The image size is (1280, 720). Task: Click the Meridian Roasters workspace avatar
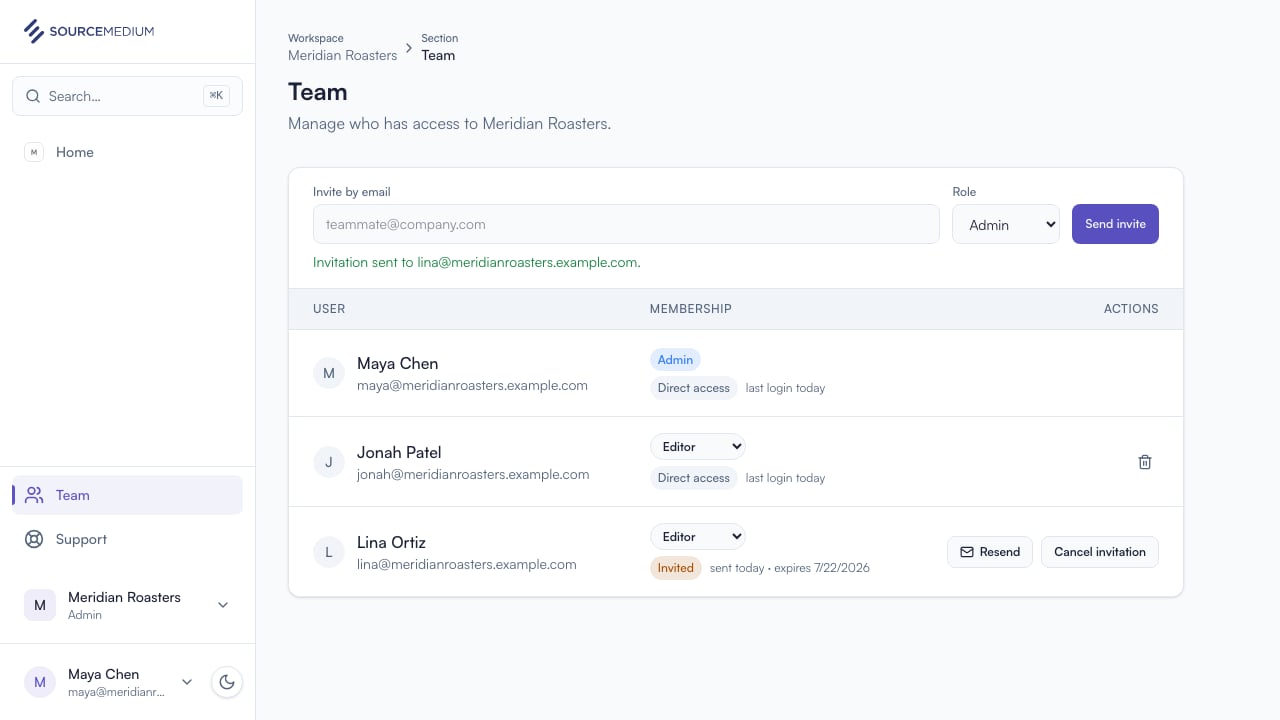pos(40,605)
